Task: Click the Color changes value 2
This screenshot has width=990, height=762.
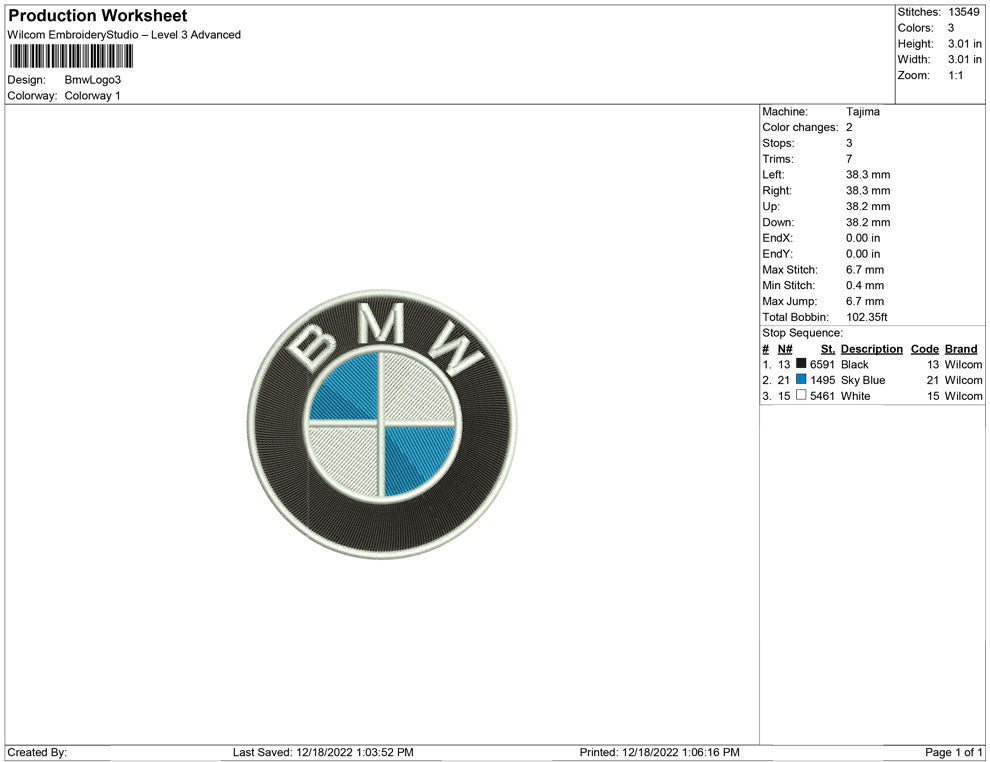Action: pyautogui.click(x=849, y=127)
